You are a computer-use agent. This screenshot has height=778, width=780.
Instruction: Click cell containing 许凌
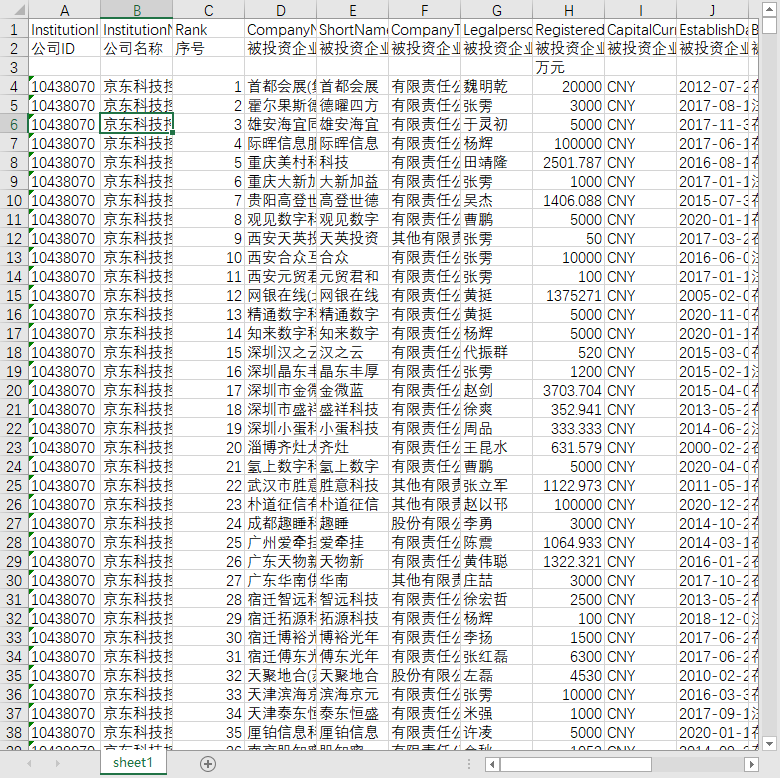click(x=496, y=732)
